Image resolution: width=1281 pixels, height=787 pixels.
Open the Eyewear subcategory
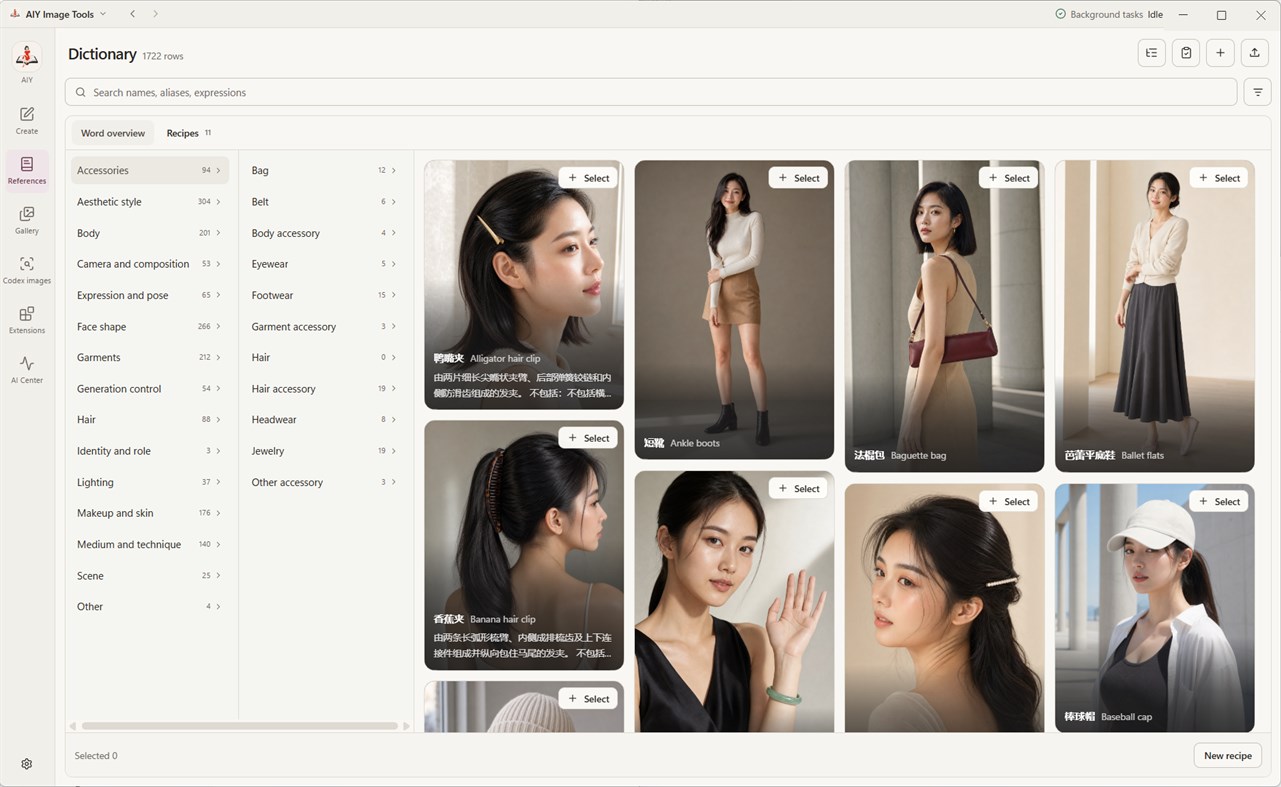pyautogui.click(x=324, y=264)
